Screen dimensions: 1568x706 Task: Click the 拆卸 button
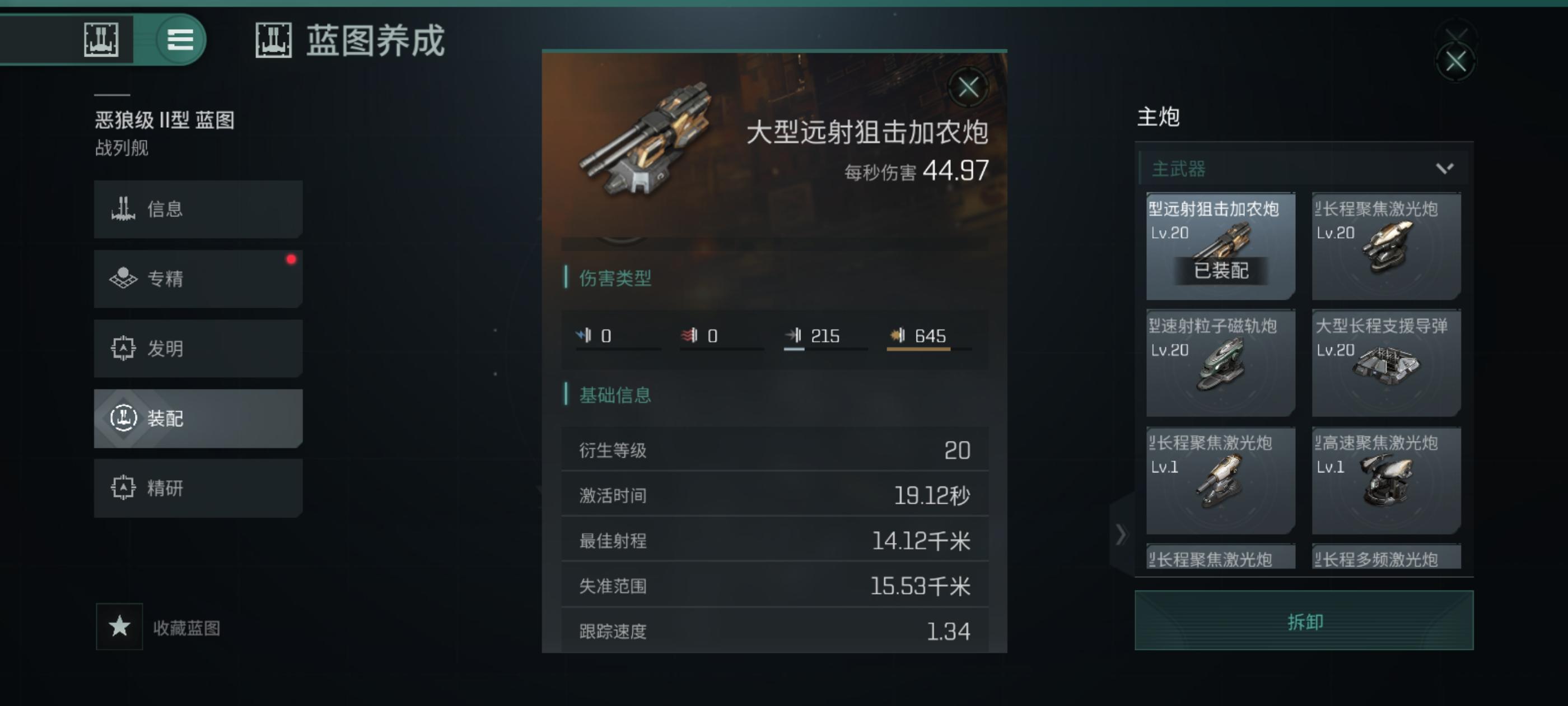pyautogui.click(x=1304, y=621)
